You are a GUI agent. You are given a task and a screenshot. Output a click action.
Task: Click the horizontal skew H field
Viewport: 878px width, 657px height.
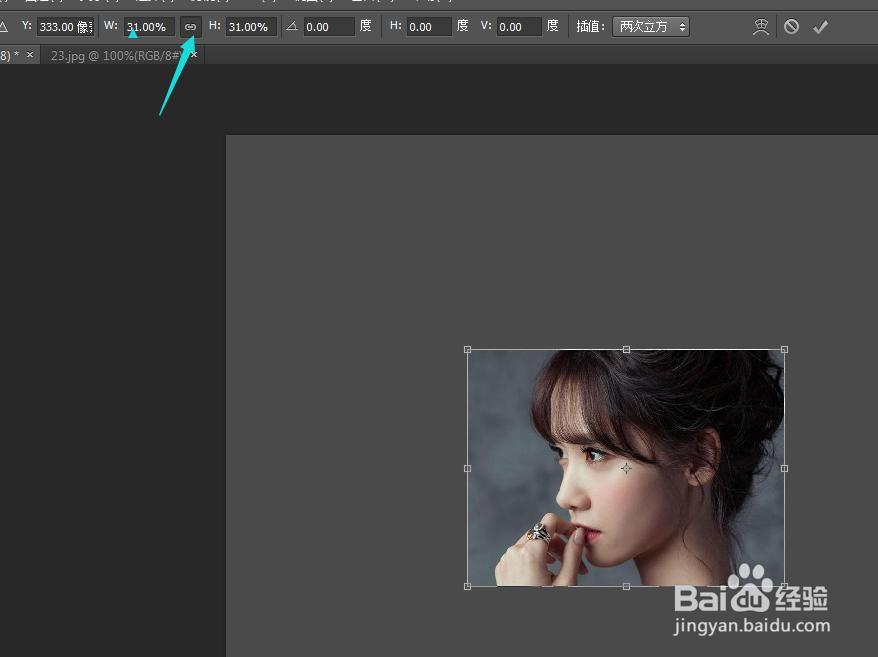(428, 27)
